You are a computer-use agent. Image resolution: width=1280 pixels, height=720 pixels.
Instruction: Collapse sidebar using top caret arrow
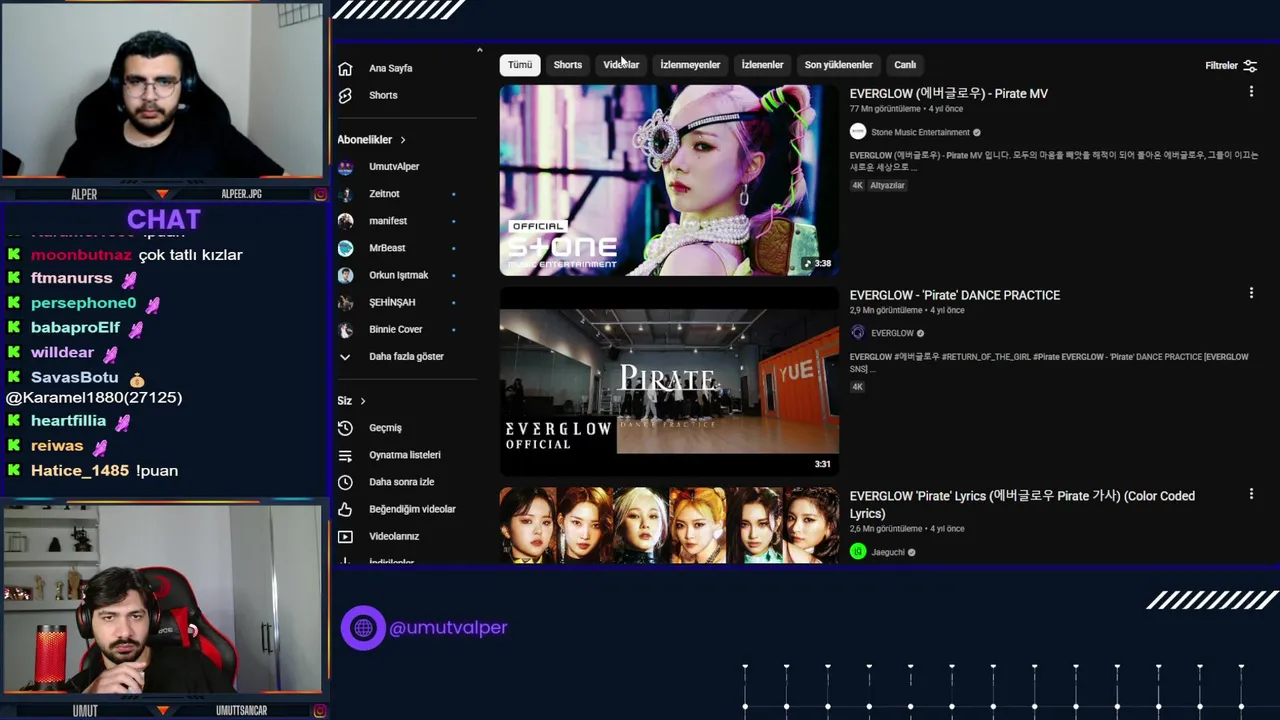479,50
